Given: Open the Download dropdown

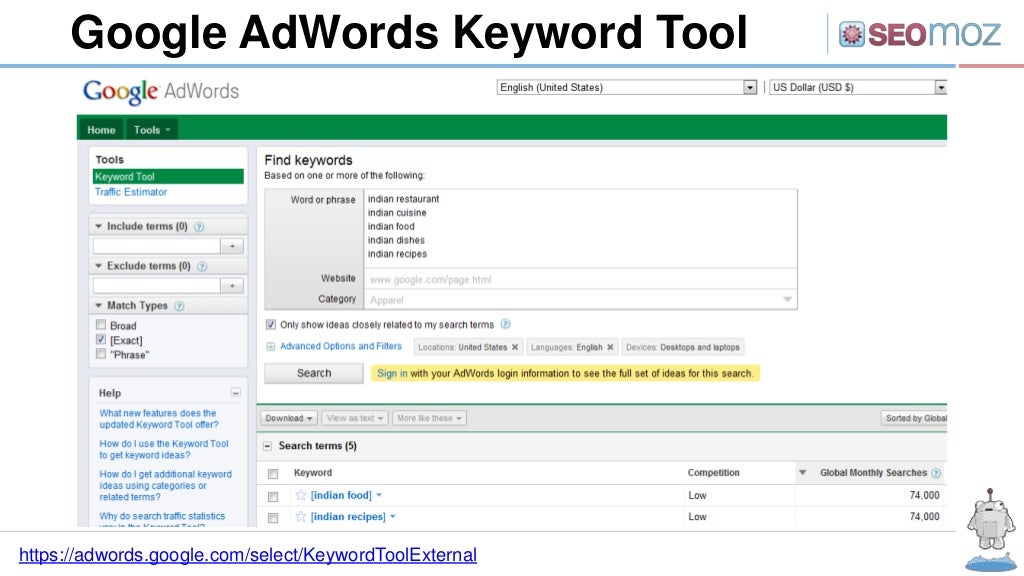Looking at the screenshot, I should point(289,418).
